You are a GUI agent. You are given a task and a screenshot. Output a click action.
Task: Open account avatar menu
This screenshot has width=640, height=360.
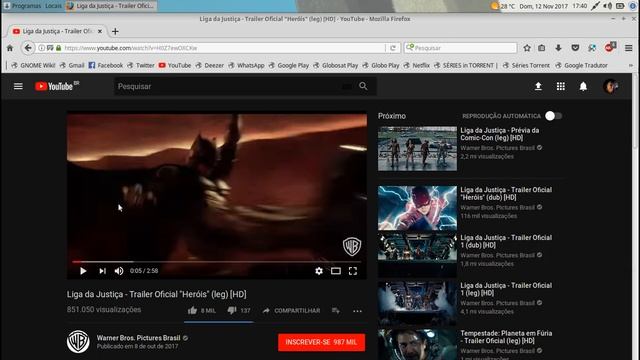[610, 86]
